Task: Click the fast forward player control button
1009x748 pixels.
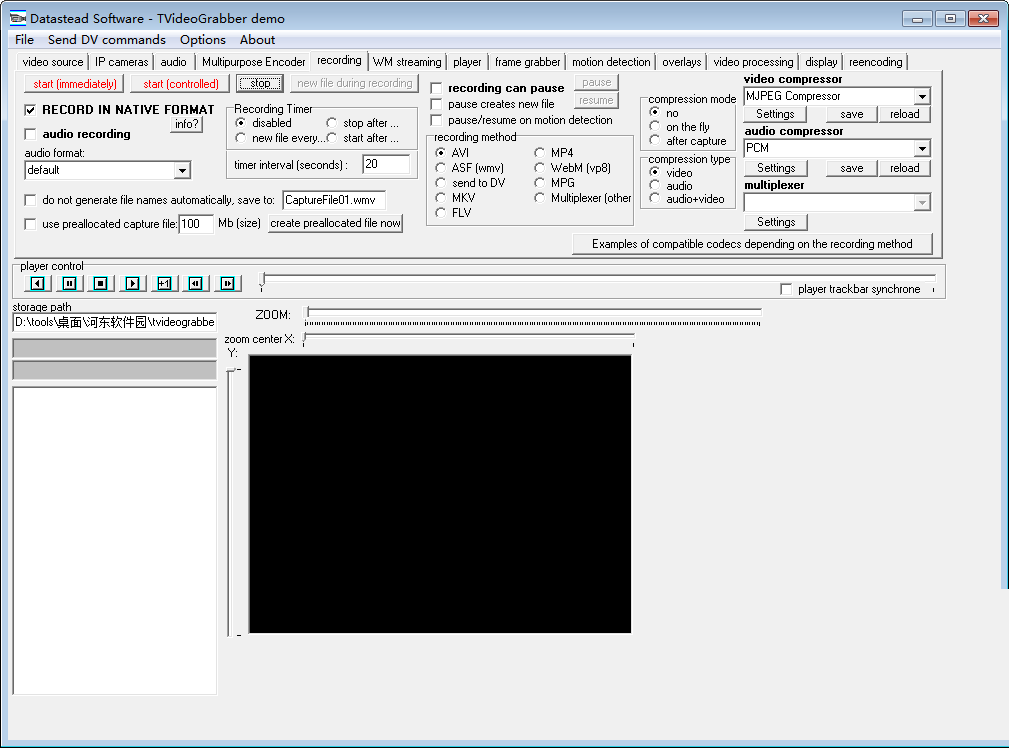Action: 227,283
